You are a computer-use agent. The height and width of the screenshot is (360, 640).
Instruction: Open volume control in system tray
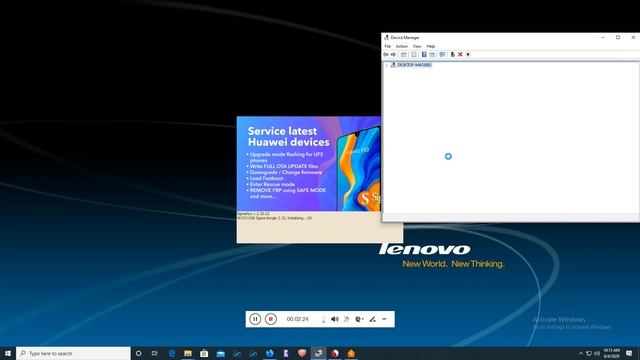coord(597,353)
